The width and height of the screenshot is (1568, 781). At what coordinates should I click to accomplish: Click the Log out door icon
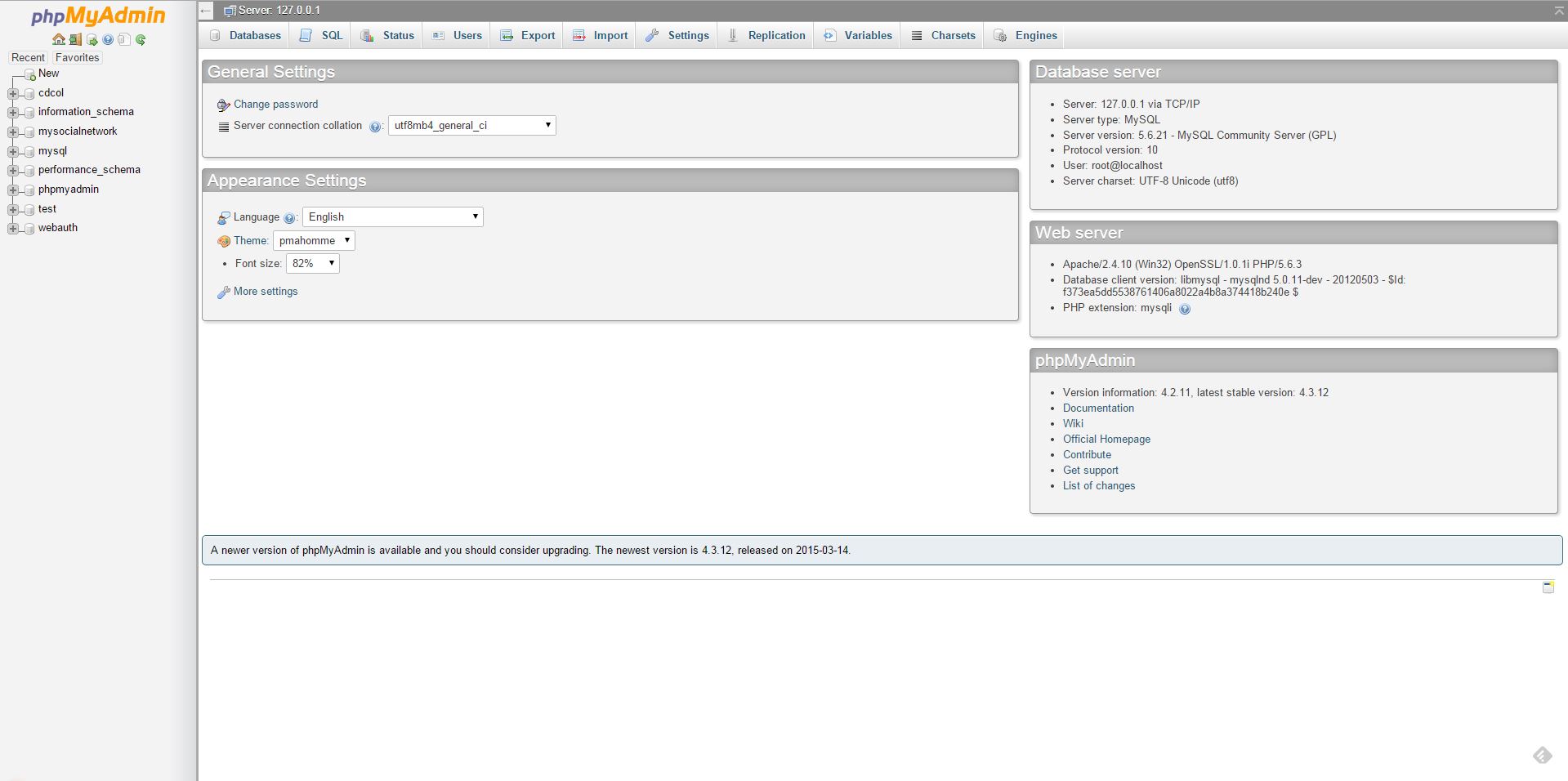pos(75,39)
